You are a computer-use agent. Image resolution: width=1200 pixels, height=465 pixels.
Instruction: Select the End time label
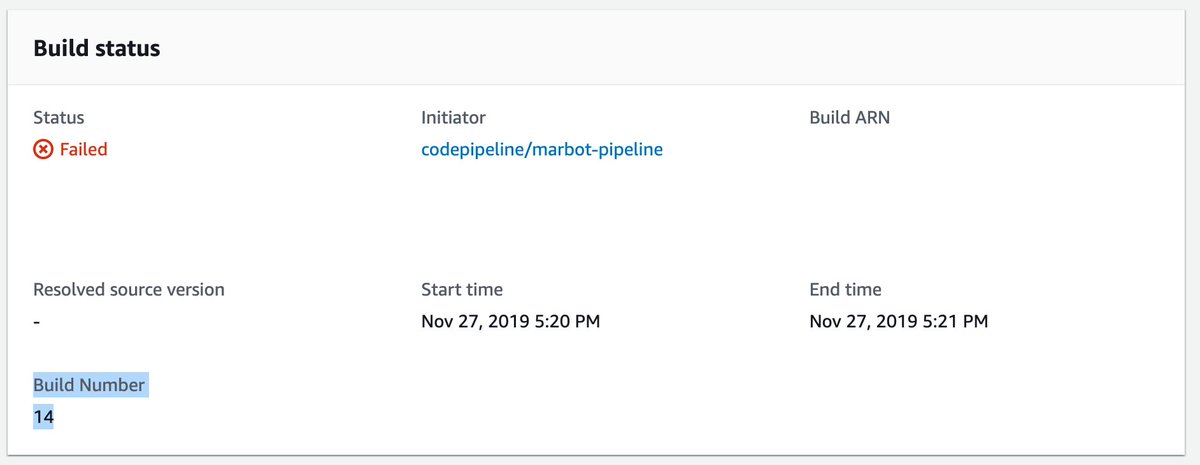845,290
